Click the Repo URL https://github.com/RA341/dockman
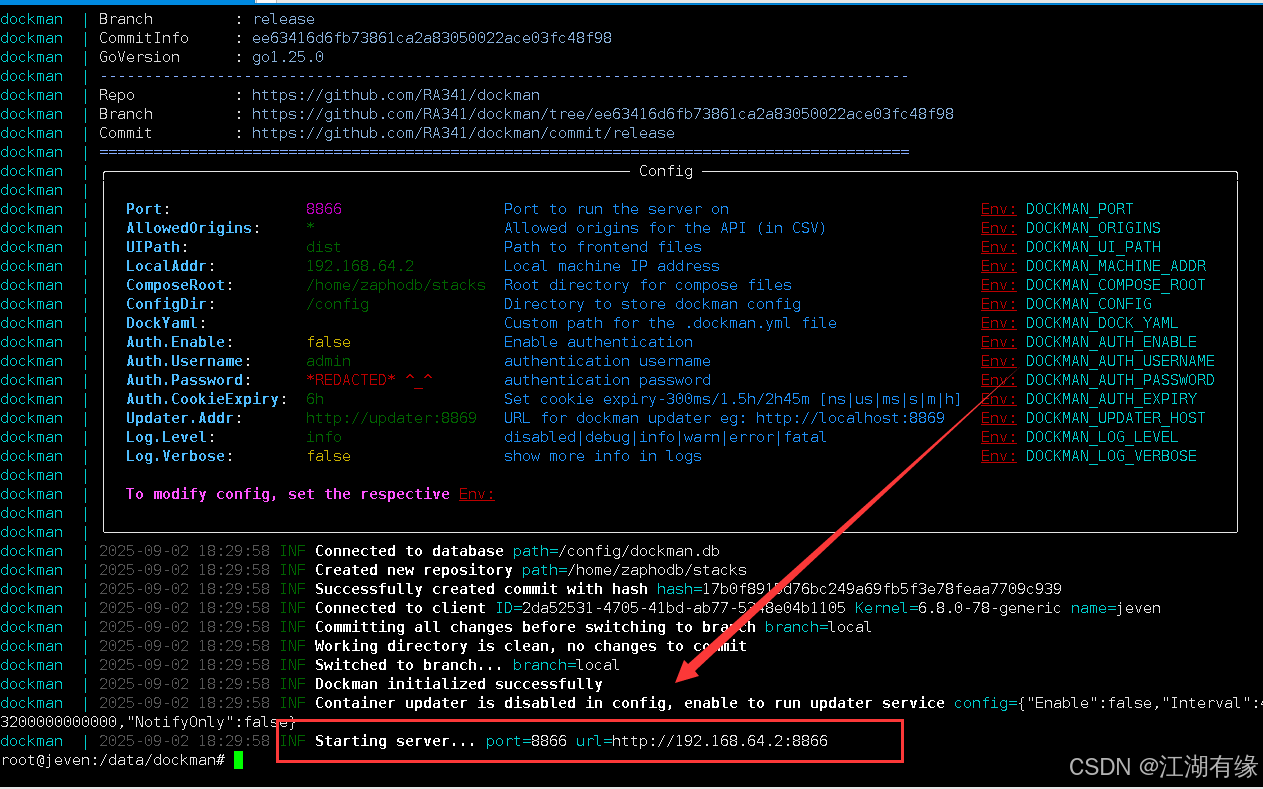 click(x=395, y=95)
